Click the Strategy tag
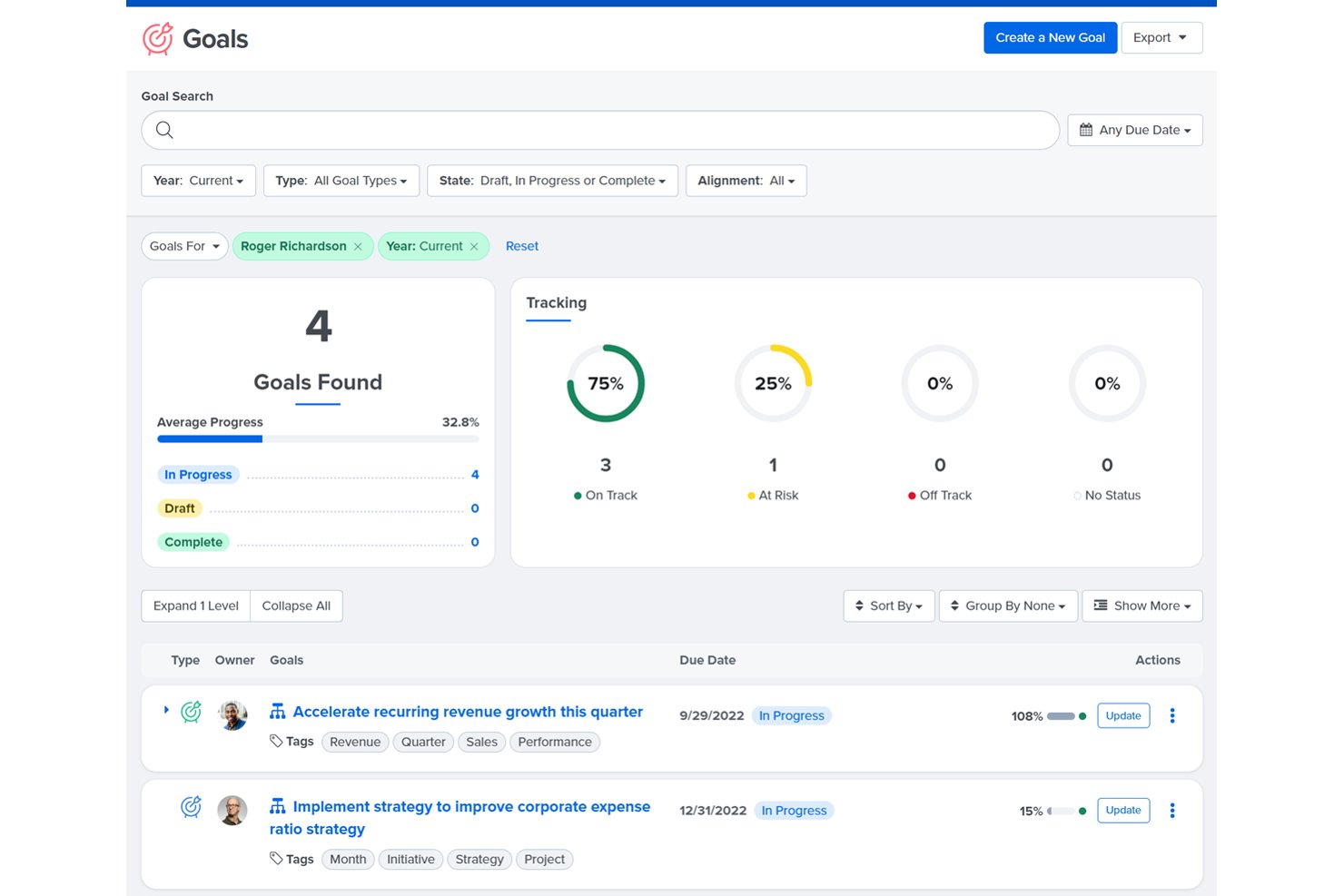This screenshot has height=896, width=1344. [479, 859]
